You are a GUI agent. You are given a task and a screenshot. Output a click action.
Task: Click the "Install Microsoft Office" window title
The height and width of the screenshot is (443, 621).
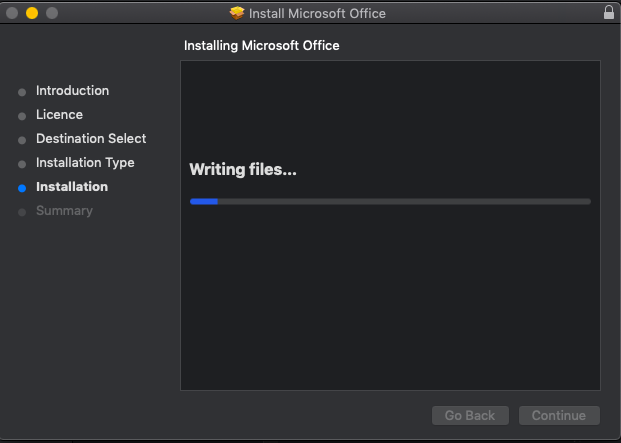click(x=317, y=14)
